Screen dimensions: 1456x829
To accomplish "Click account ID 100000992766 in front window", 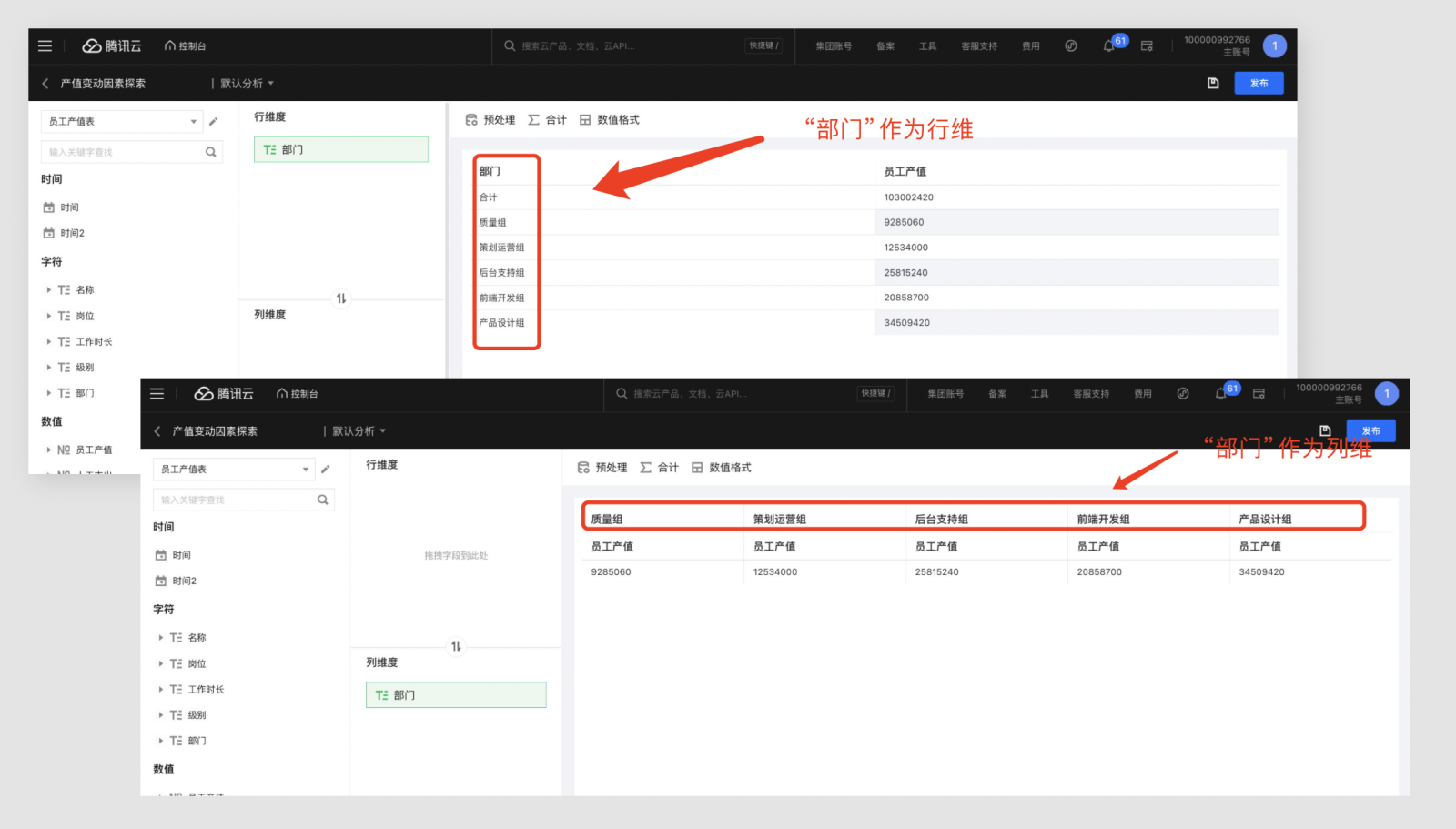I will [1329, 388].
